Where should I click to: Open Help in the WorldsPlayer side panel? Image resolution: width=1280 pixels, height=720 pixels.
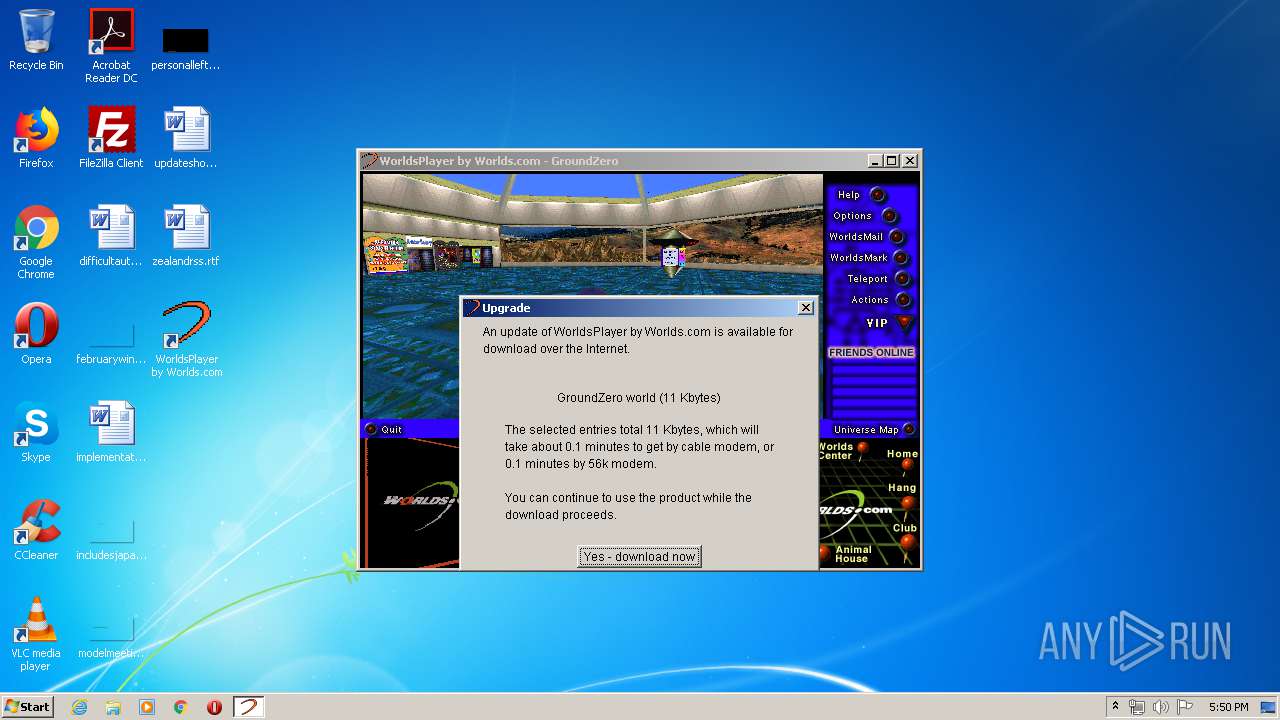pos(861,195)
